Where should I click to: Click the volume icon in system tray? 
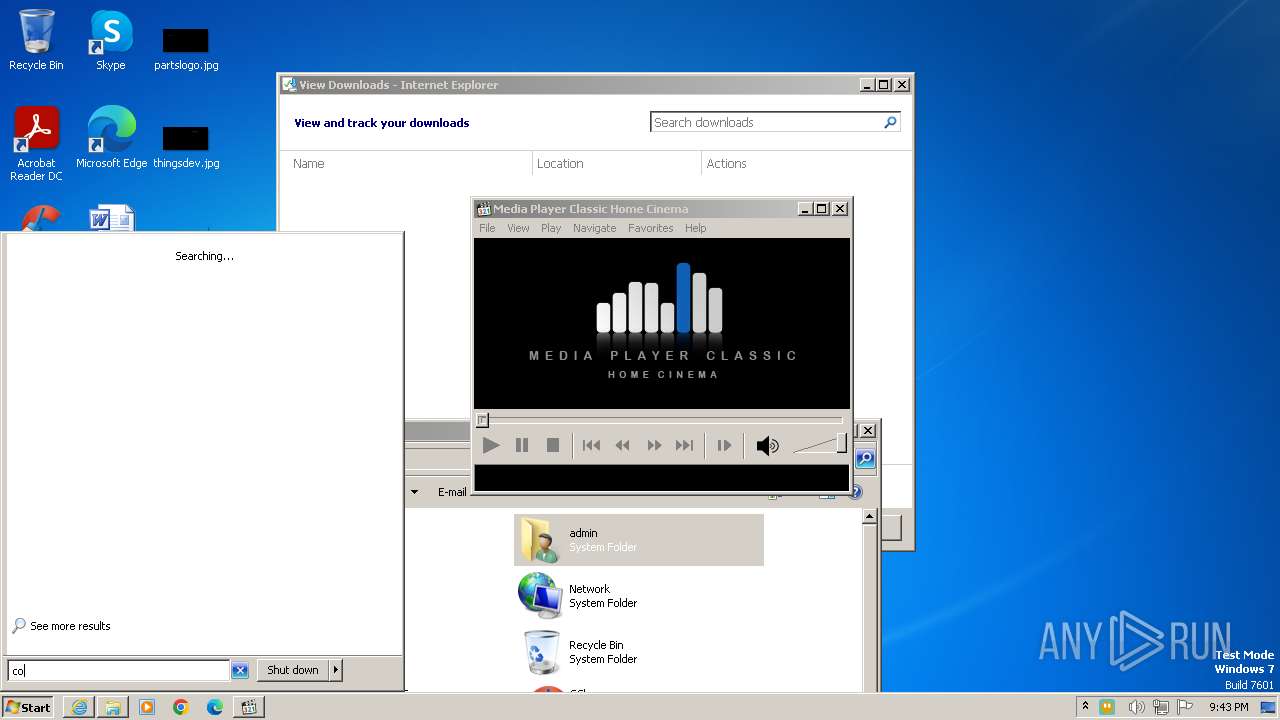[x=1136, y=707]
